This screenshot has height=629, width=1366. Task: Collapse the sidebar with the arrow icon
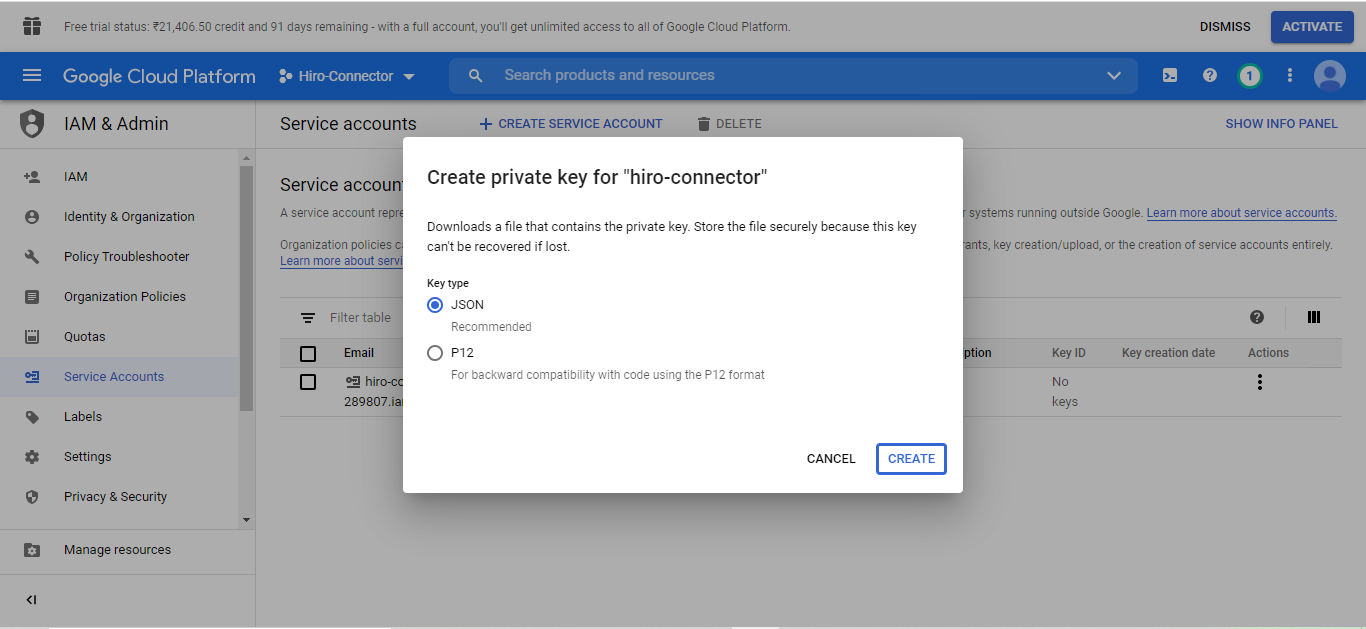[31, 600]
